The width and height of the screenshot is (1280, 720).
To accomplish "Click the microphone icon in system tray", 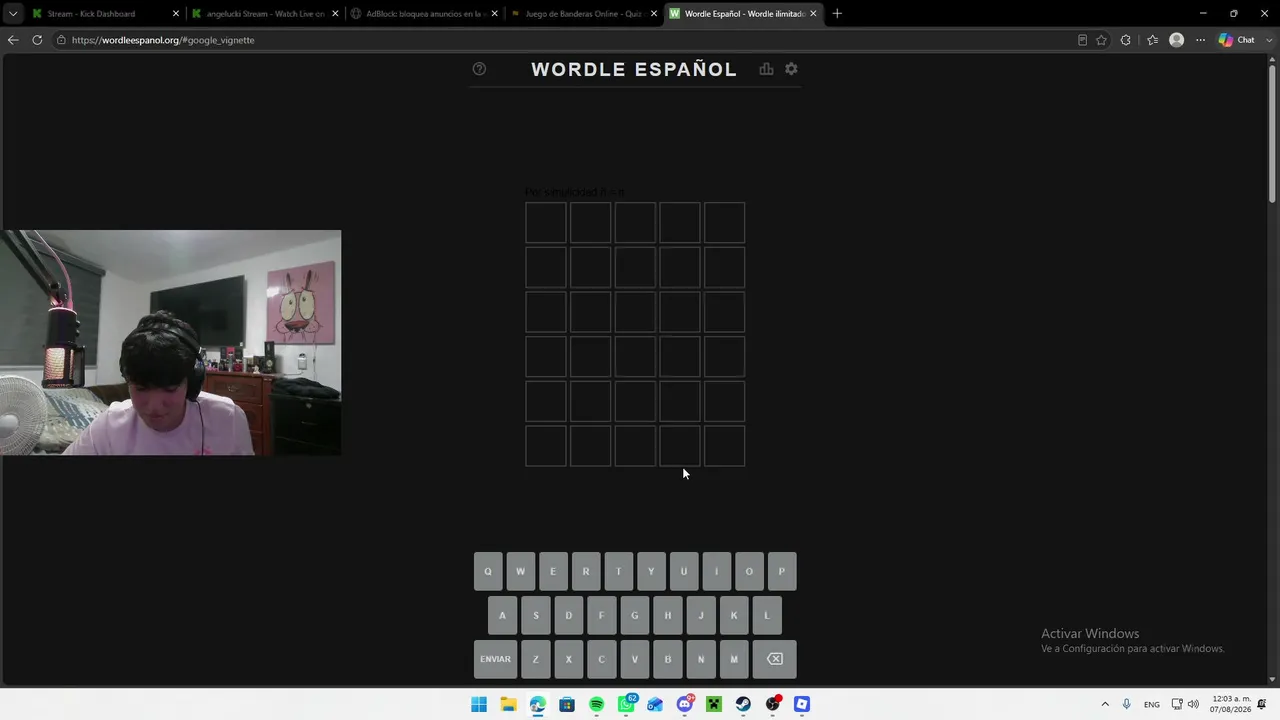I will [x=1126, y=704].
